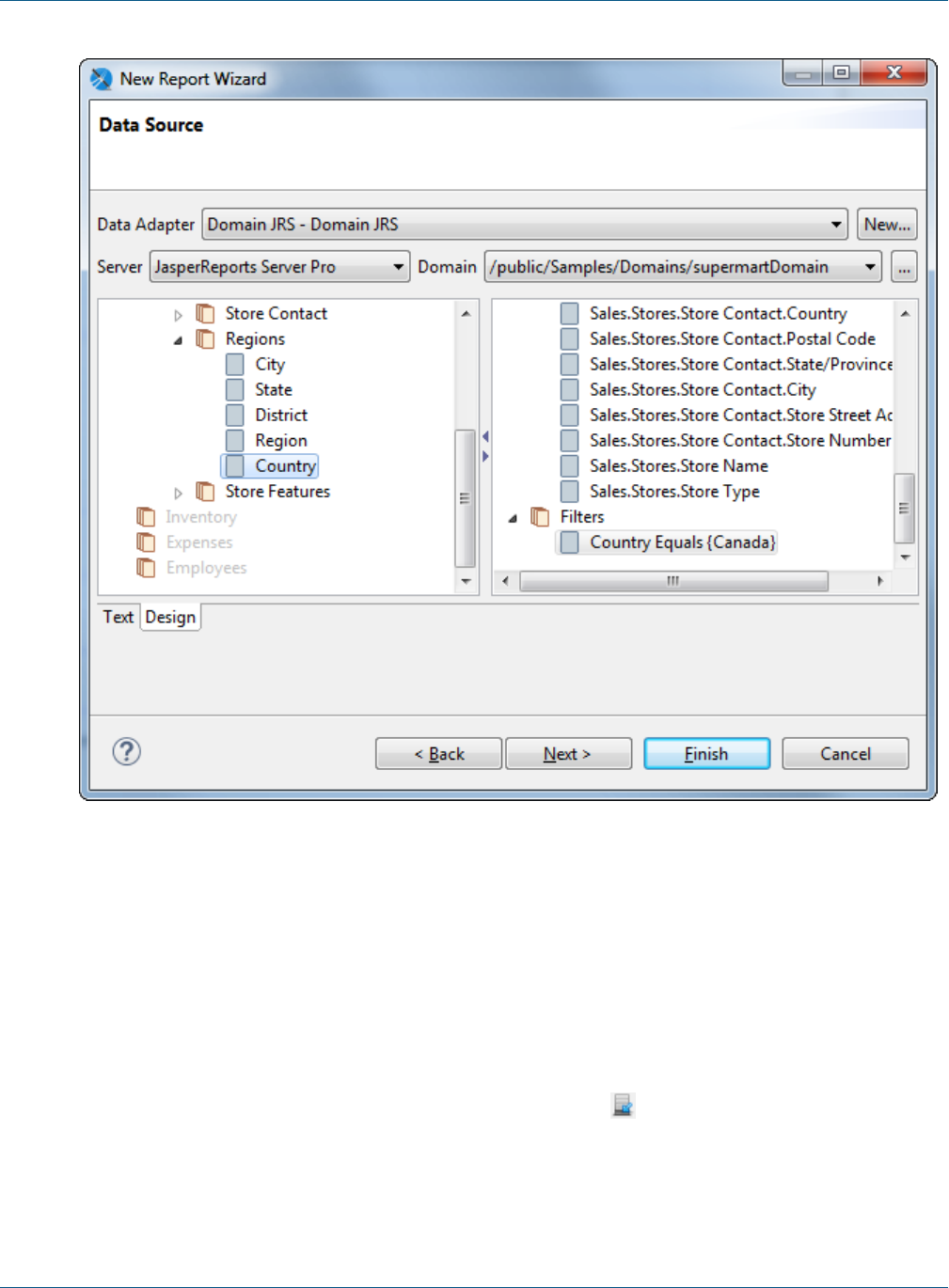Click left tree scrollbar down arrow
This screenshot has height=1288, width=949.
(x=466, y=581)
